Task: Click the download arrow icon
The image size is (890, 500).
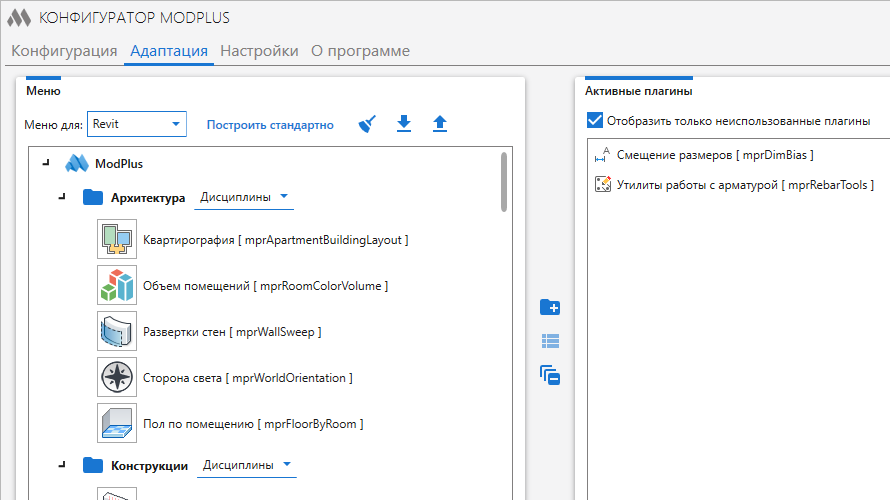Action: pos(404,123)
